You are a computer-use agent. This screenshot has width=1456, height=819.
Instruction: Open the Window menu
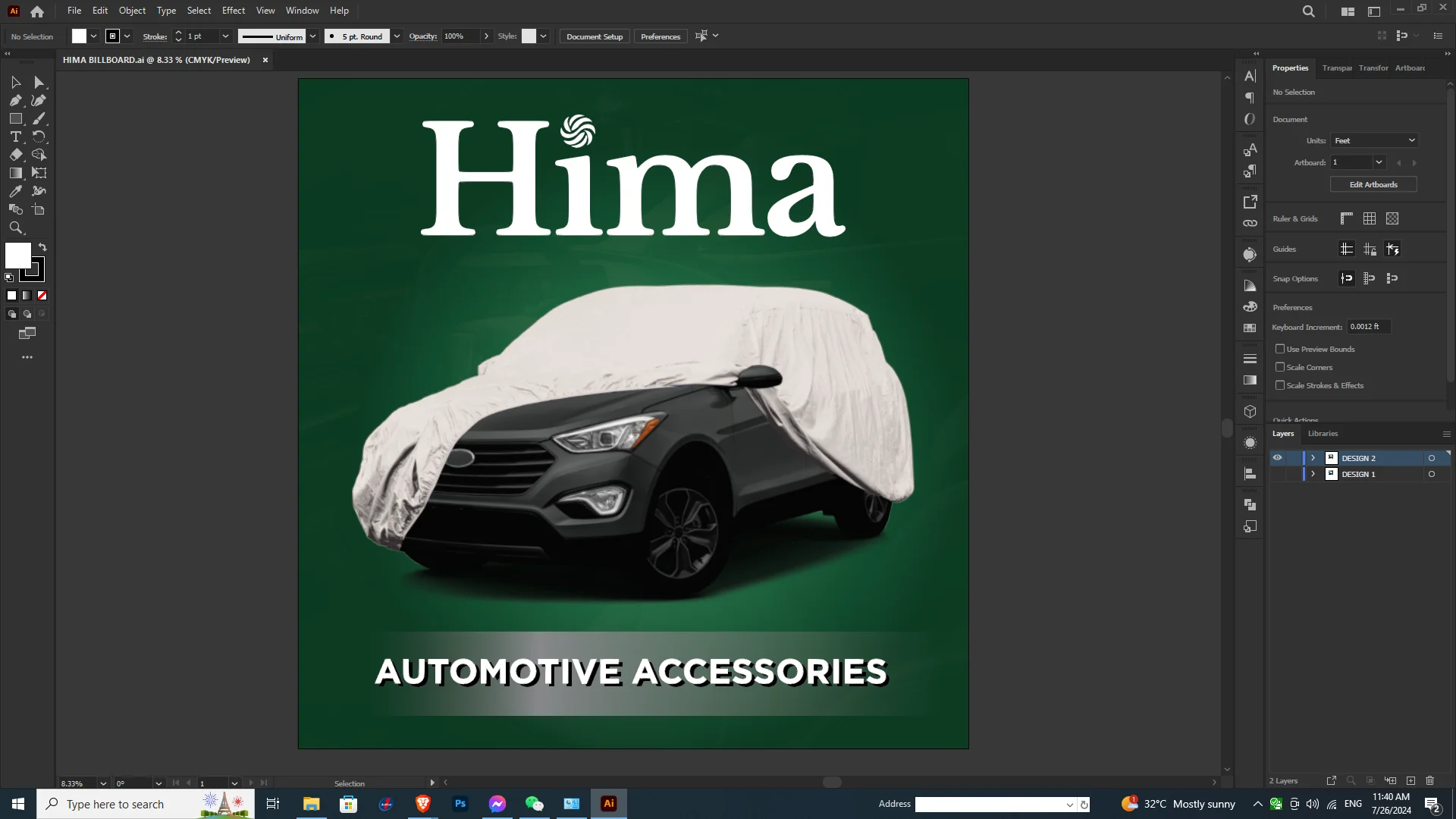303,11
